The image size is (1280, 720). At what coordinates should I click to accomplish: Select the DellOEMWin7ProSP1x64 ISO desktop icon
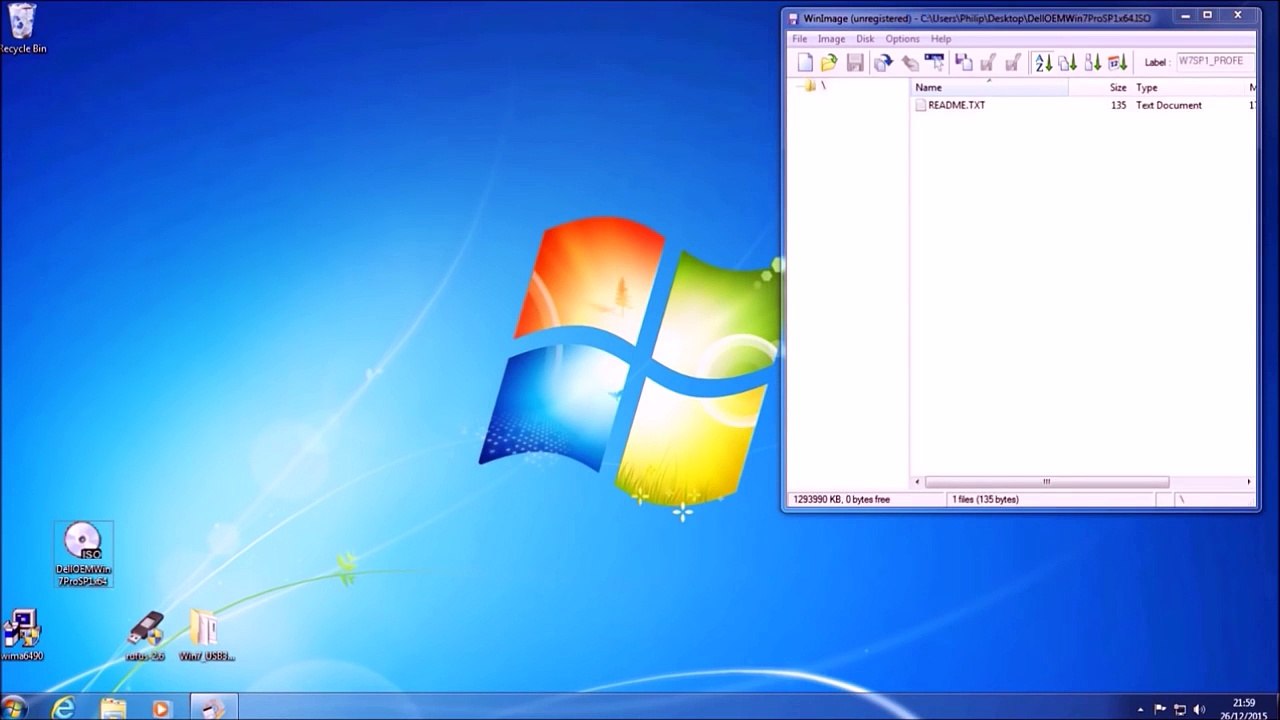point(83,554)
